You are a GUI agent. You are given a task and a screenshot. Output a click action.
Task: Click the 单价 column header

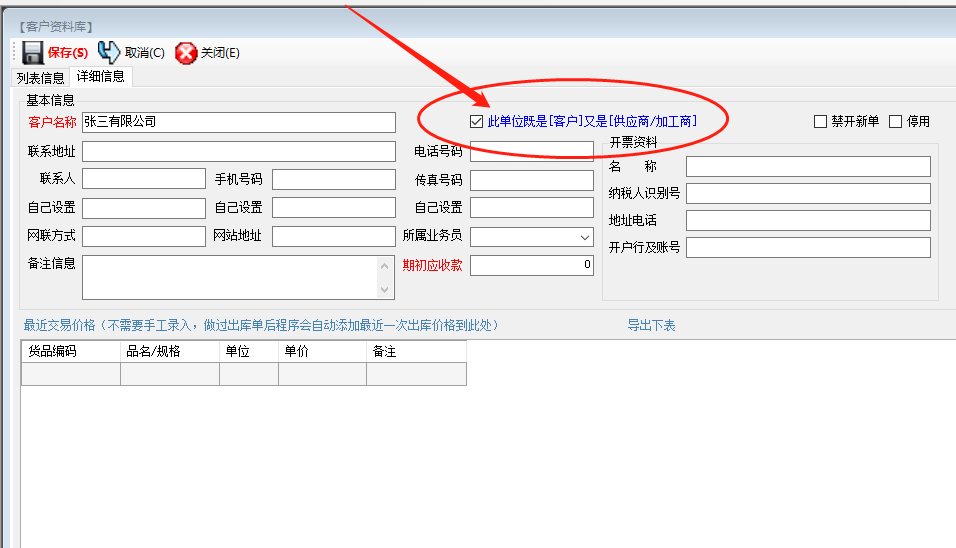(323, 352)
